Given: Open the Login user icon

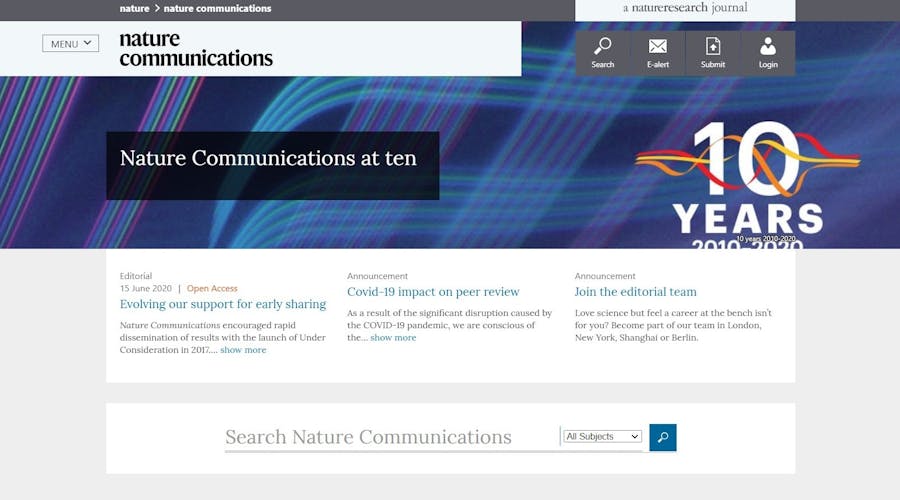Looking at the screenshot, I should coord(768,53).
